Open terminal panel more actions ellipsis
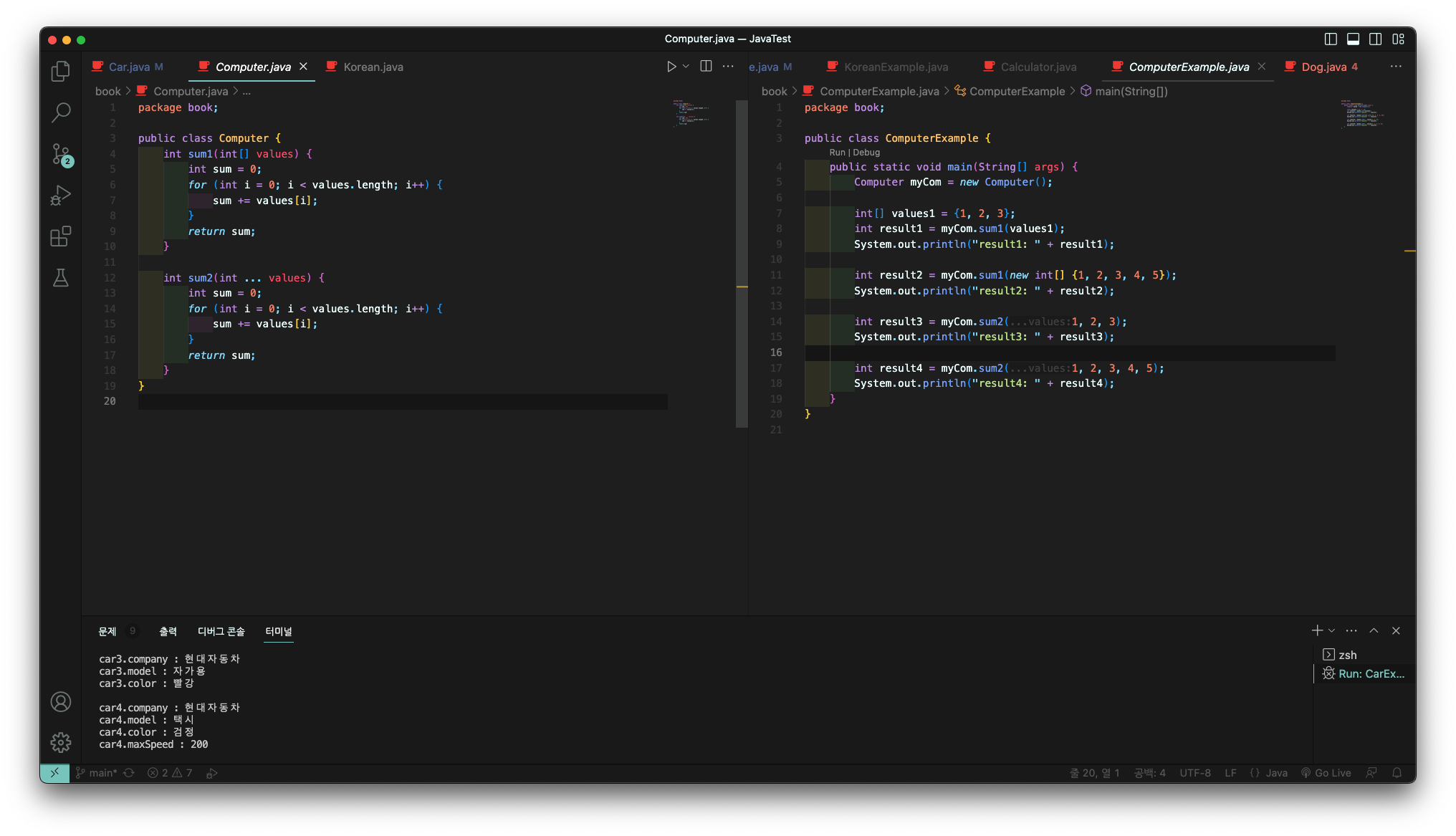 [1351, 630]
